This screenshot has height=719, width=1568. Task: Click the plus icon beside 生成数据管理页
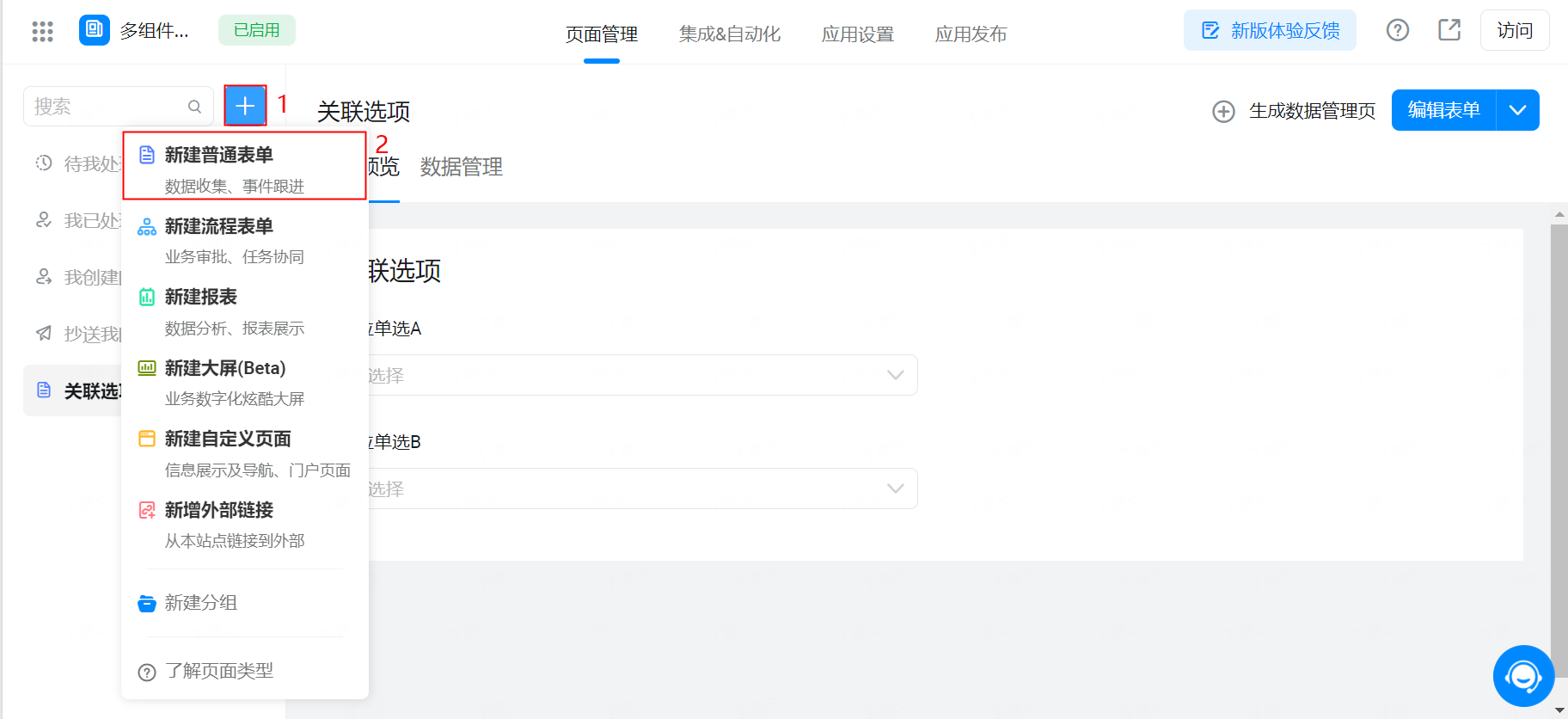1223,111
